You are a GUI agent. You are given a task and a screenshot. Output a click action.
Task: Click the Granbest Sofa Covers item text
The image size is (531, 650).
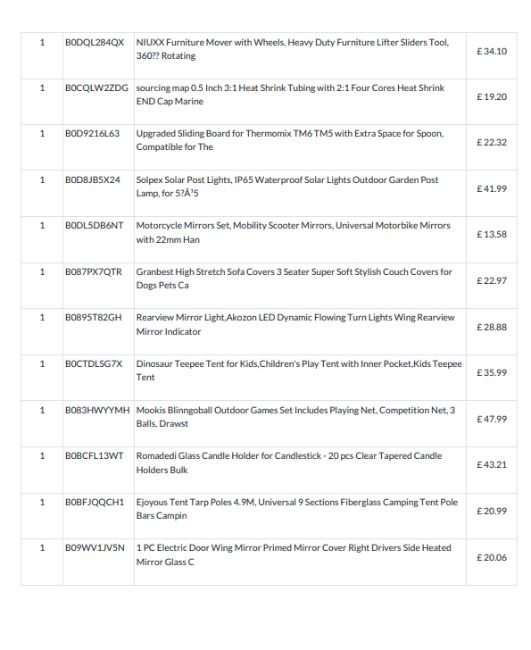coord(294,279)
